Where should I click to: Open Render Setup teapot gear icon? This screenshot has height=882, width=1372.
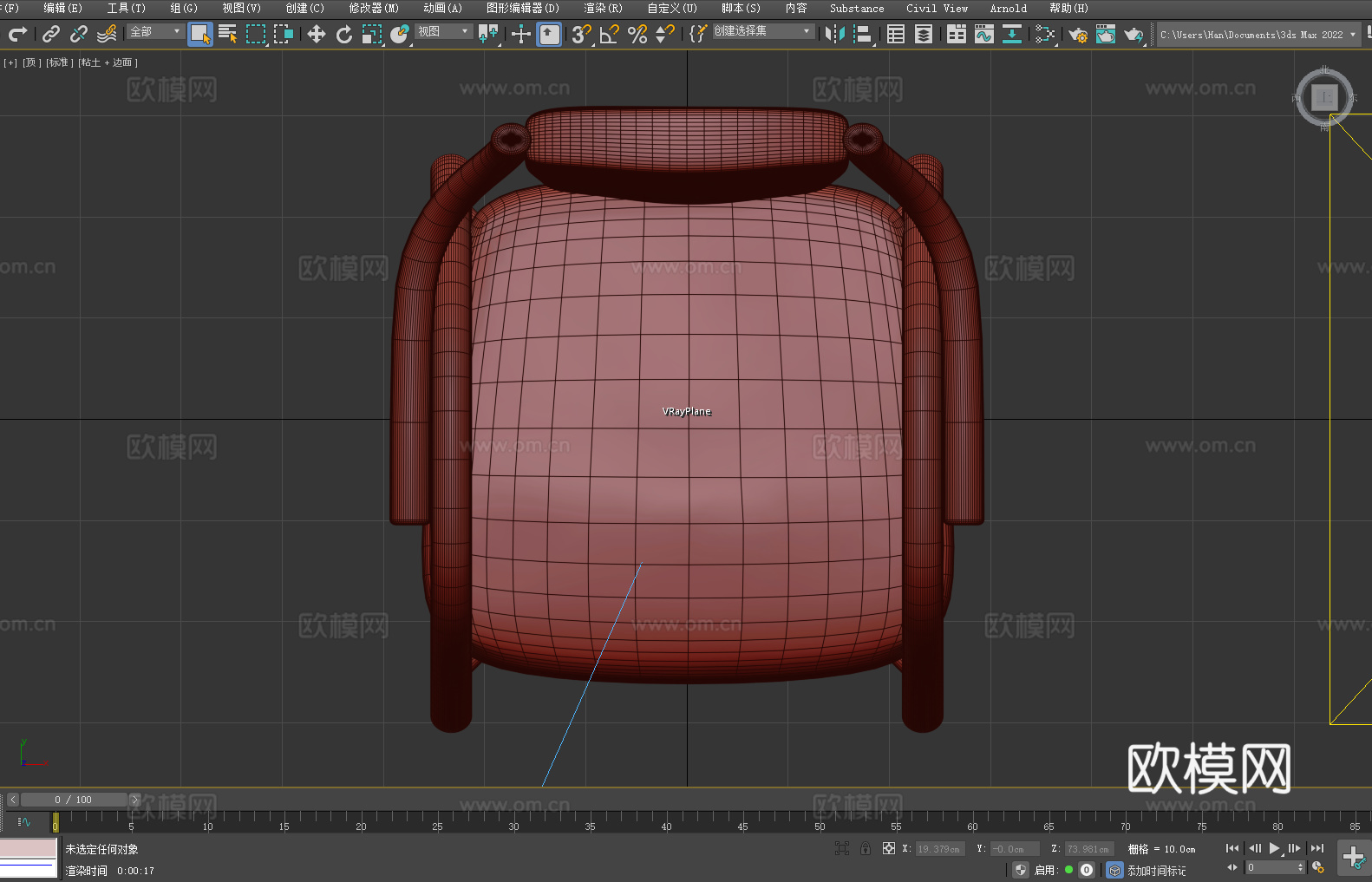pos(1078,34)
